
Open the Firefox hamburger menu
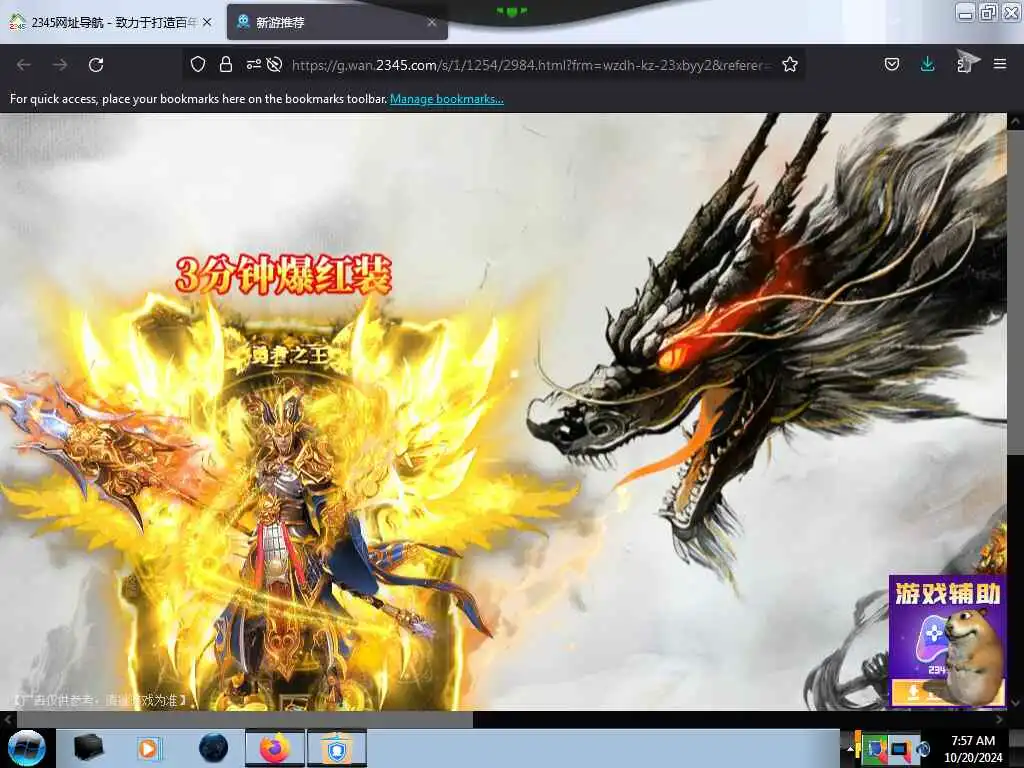[1000, 64]
